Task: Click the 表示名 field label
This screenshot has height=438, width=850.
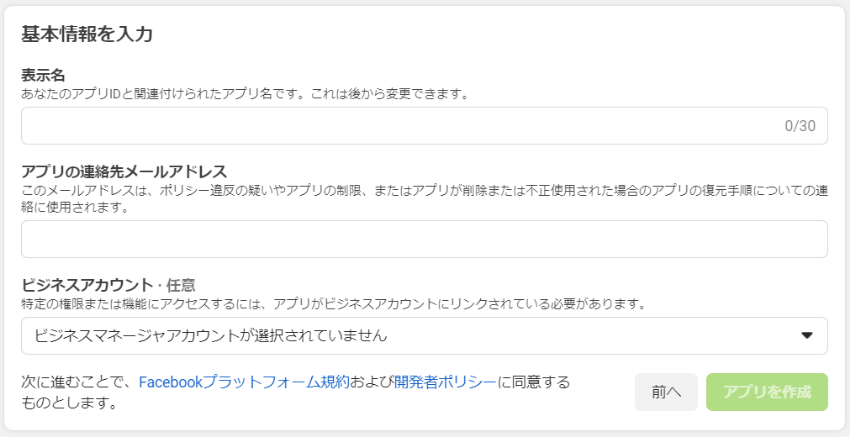Action: (x=43, y=75)
